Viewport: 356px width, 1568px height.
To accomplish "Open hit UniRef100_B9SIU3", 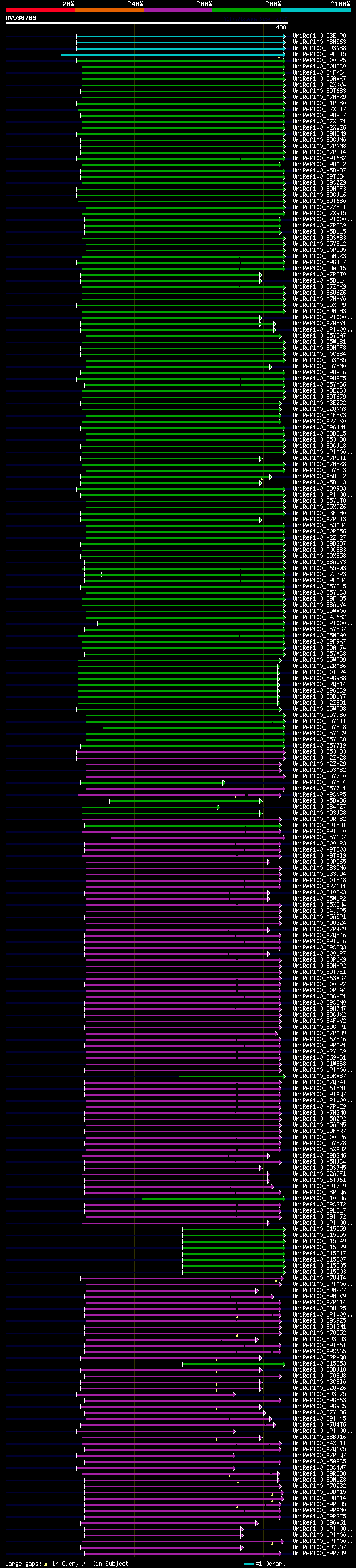I will pyautogui.click(x=319, y=1339).
